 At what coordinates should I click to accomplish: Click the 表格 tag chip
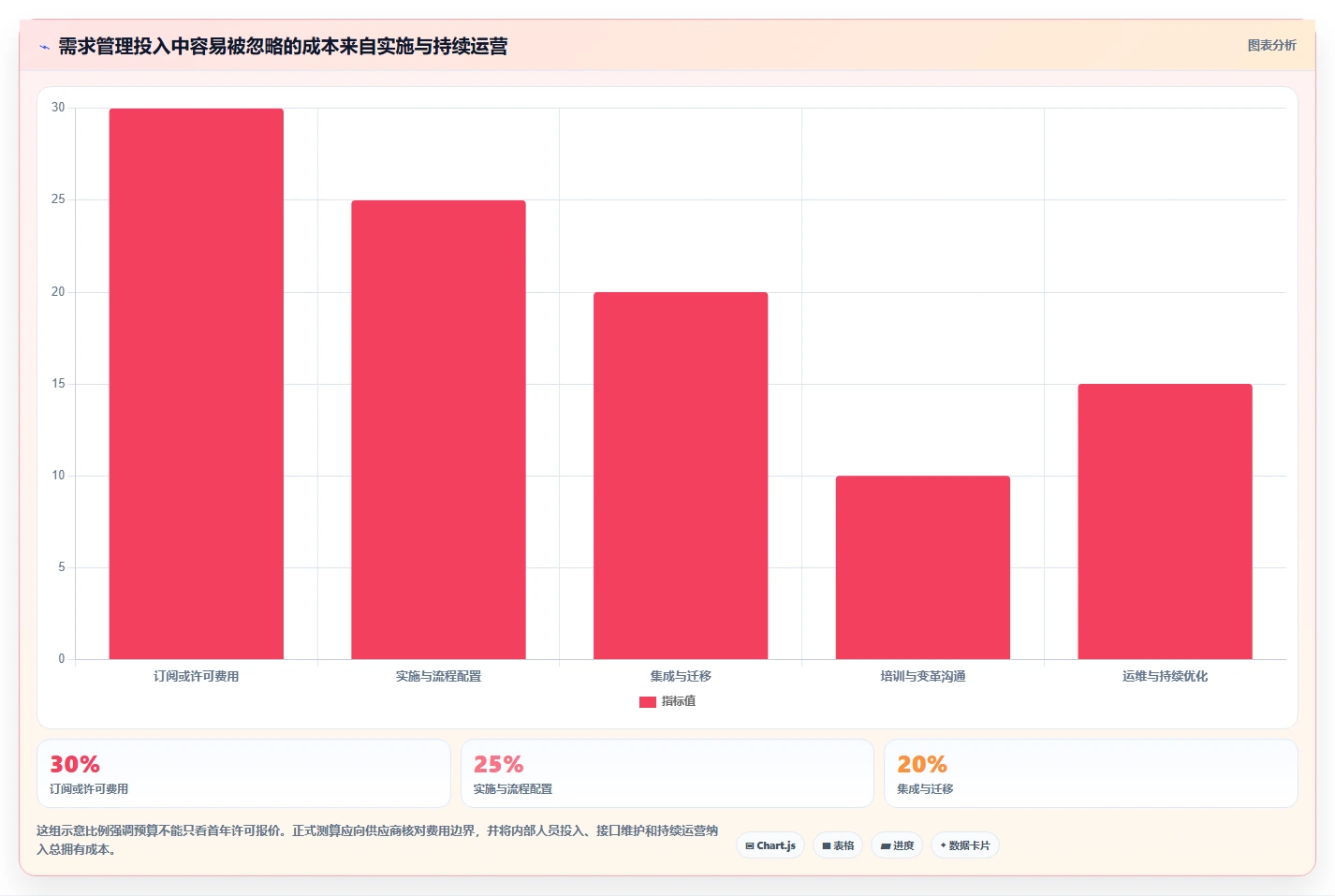[838, 845]
